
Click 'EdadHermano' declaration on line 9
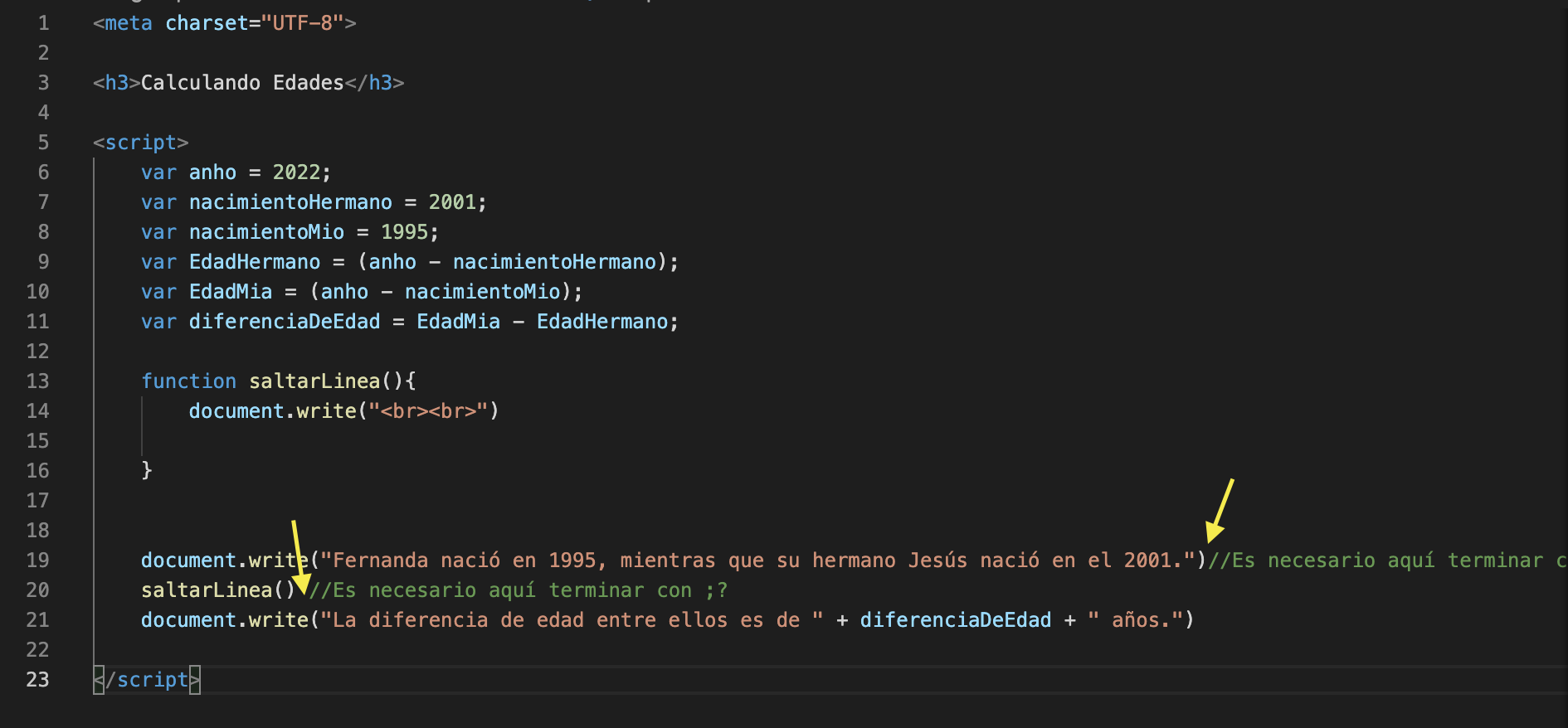[x=255, y=262]
